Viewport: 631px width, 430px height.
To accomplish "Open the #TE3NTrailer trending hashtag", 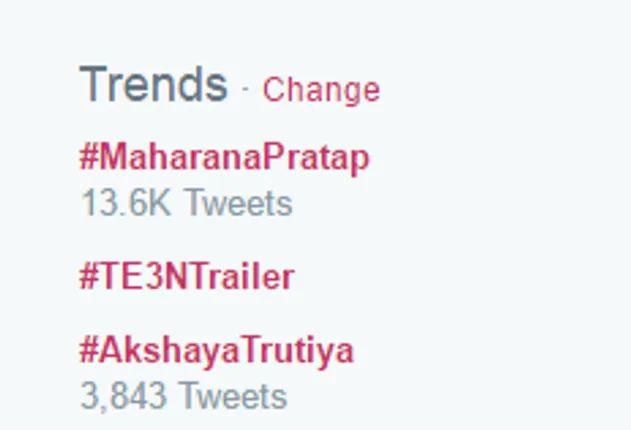I will pos(187,276).
